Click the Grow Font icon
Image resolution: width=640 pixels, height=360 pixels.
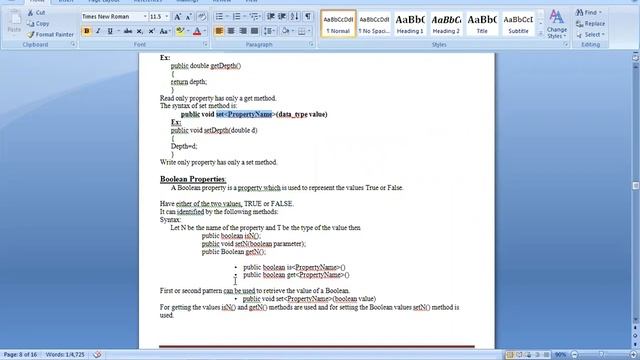(x=178, y=17)
